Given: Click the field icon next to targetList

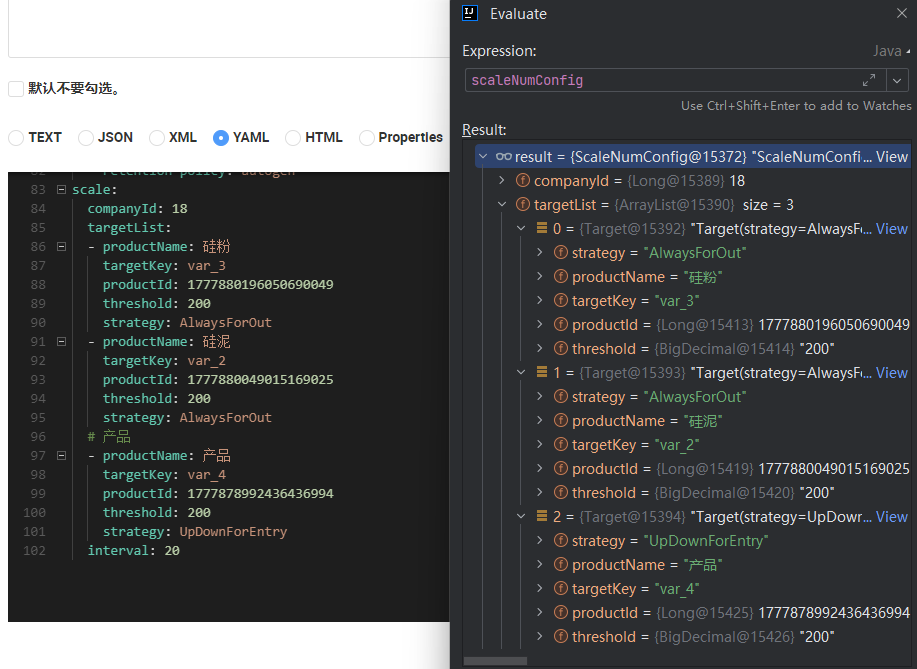Looking at the screenshot, I should (523, 205).
